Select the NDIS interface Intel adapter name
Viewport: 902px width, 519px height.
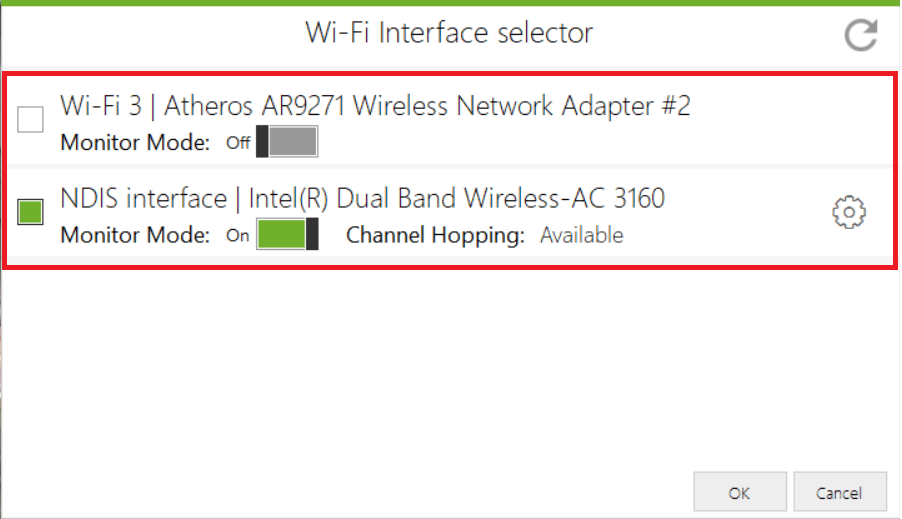click(x=362, y=199)
